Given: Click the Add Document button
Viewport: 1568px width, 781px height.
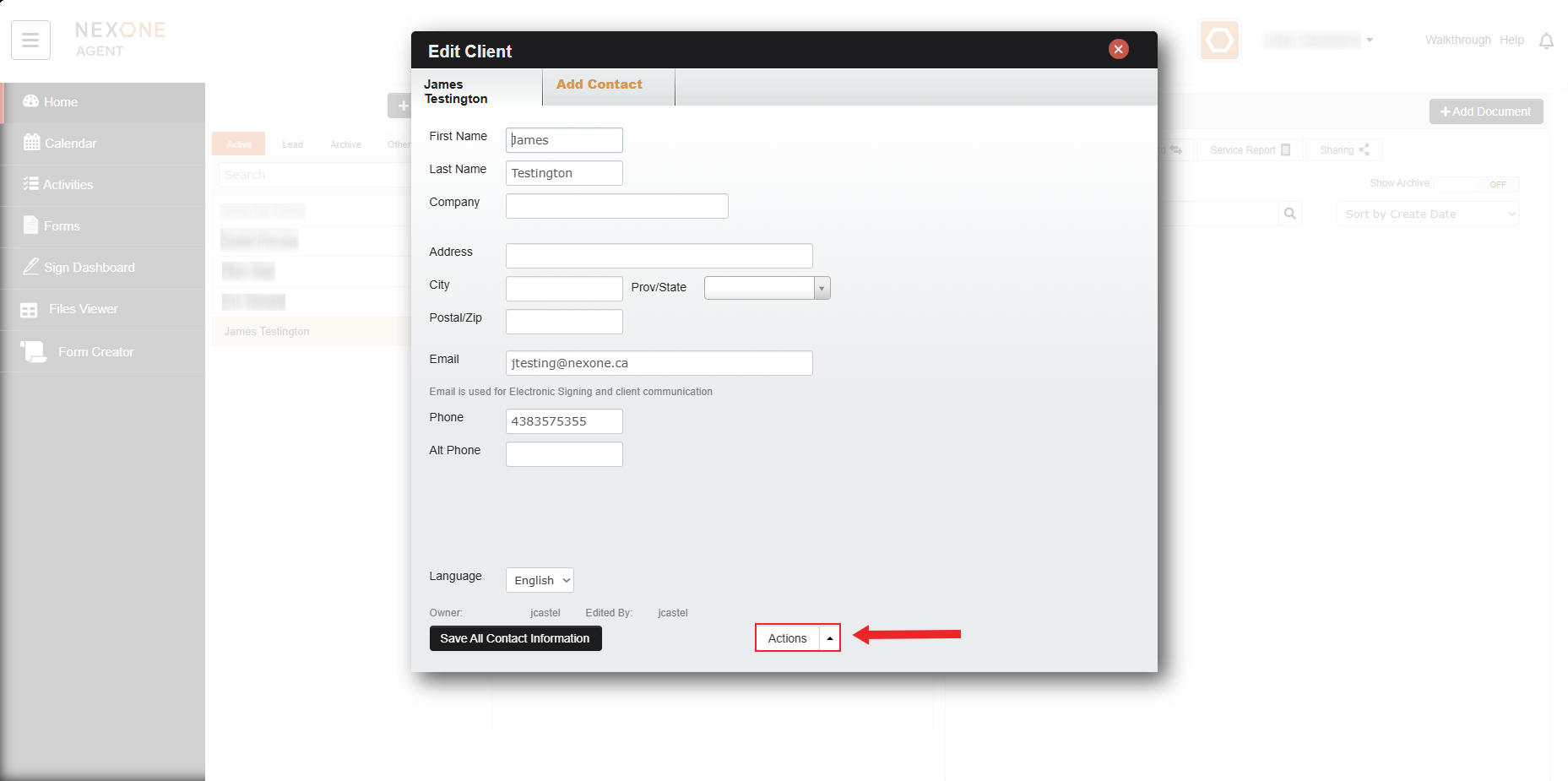Looking at the screenshot, I should (1485, 111).
